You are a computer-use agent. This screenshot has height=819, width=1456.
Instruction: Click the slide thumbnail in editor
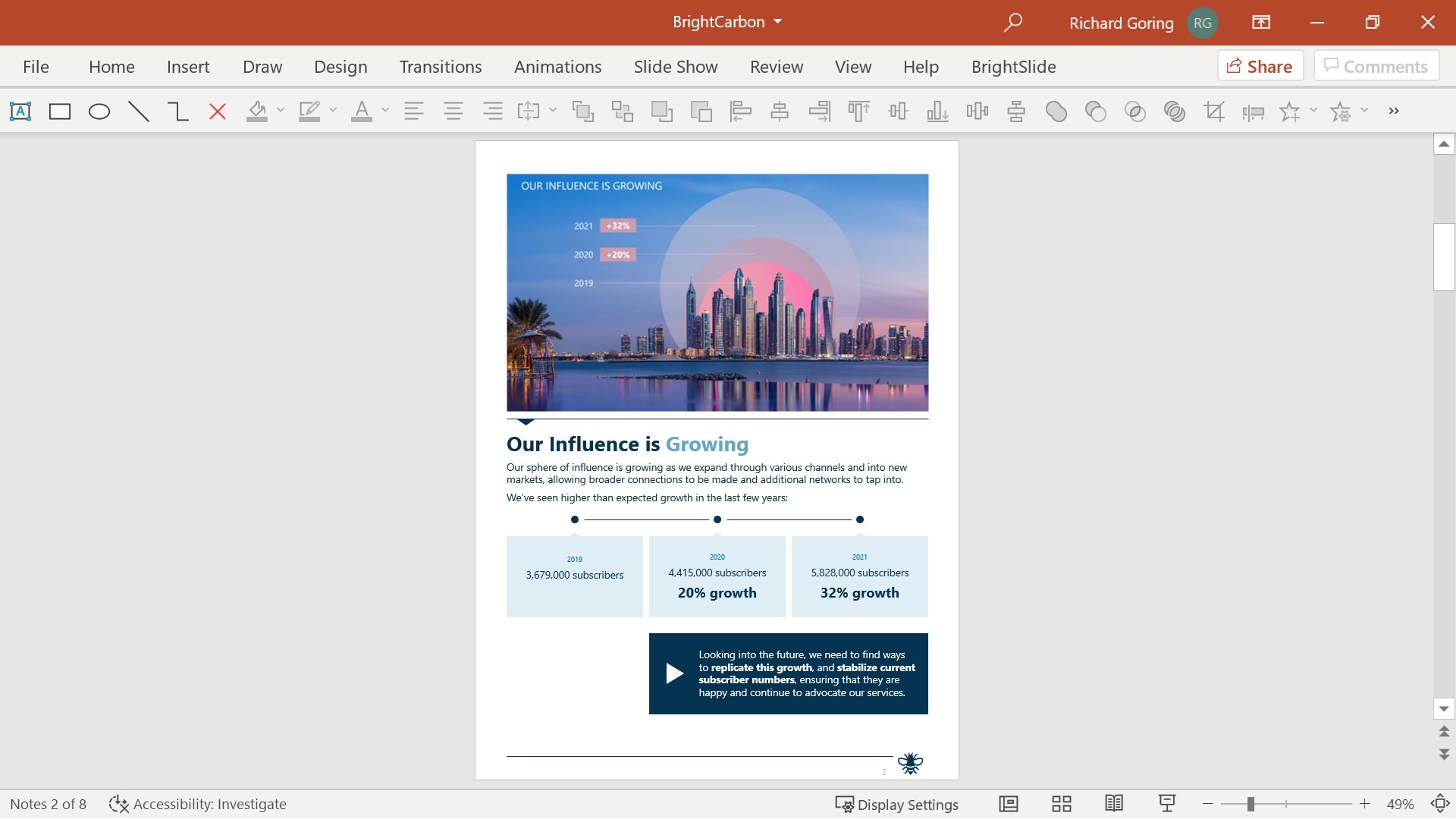(716, 459)
